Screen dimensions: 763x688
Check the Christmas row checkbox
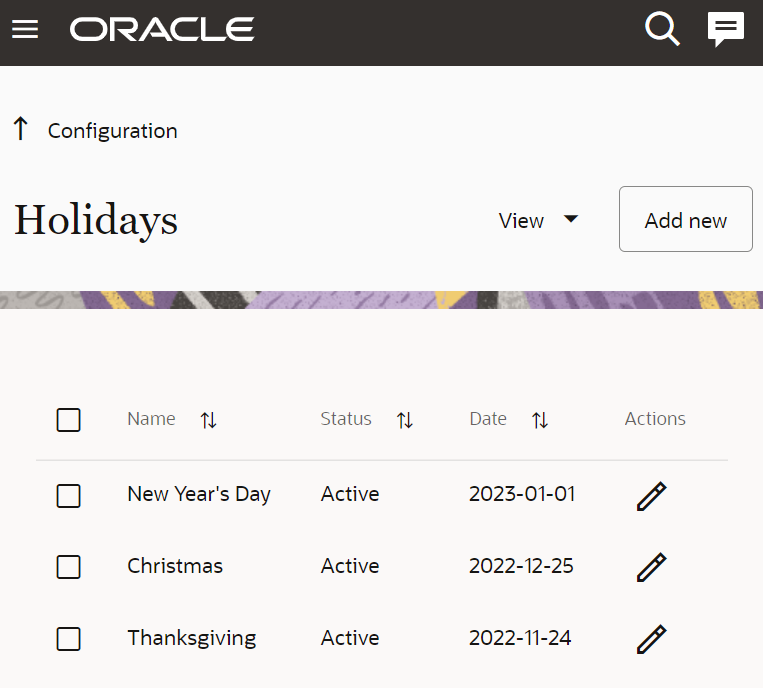click(69, 567)
